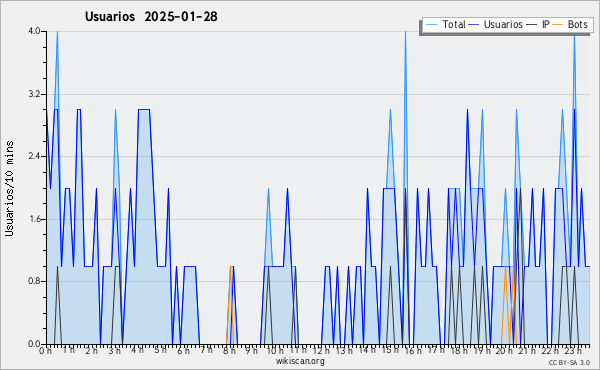Click the x-axis label '14 h'

pos(367,351)
